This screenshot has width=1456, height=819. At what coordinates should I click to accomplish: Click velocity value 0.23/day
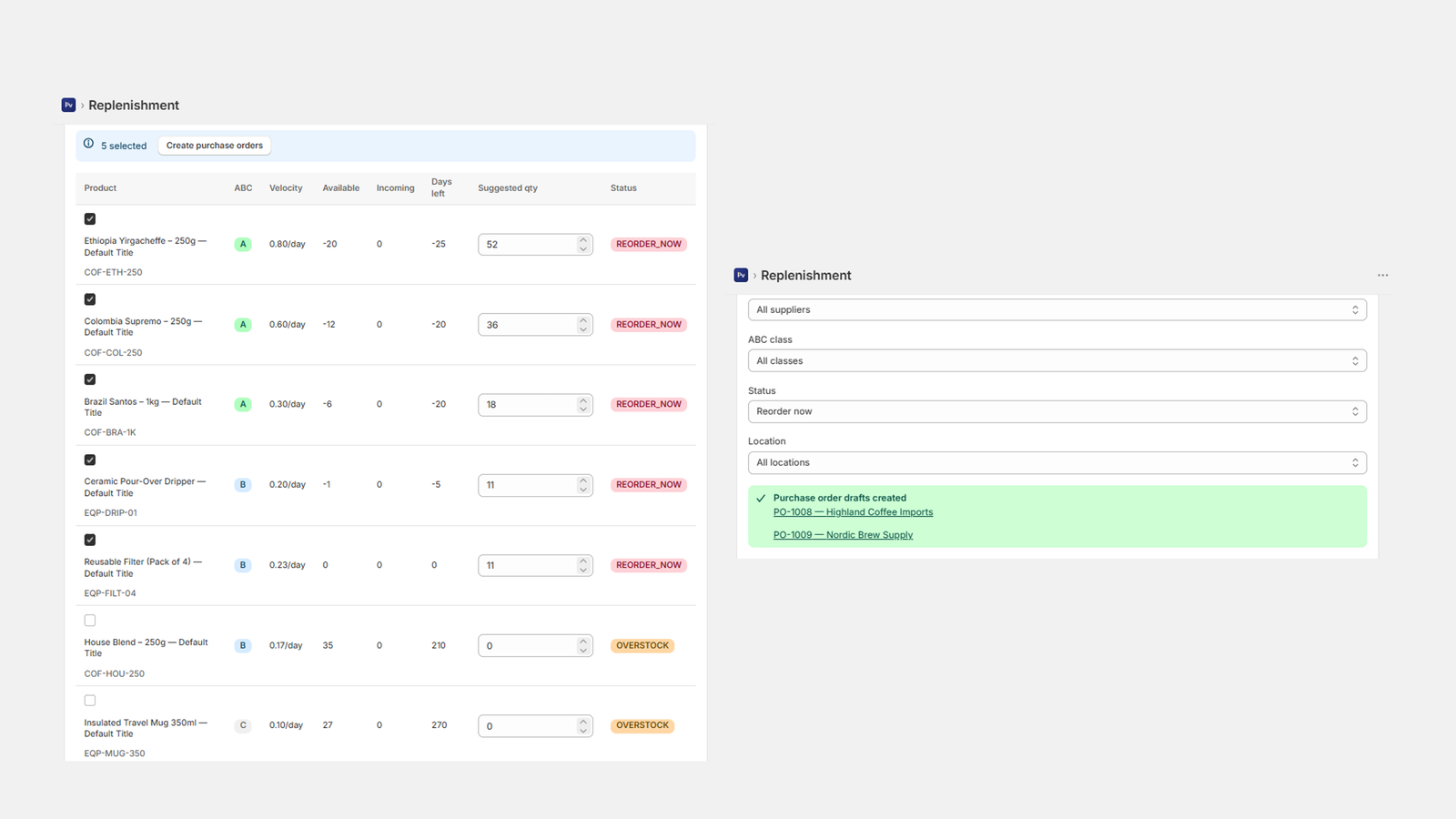[x=288, y=565]
